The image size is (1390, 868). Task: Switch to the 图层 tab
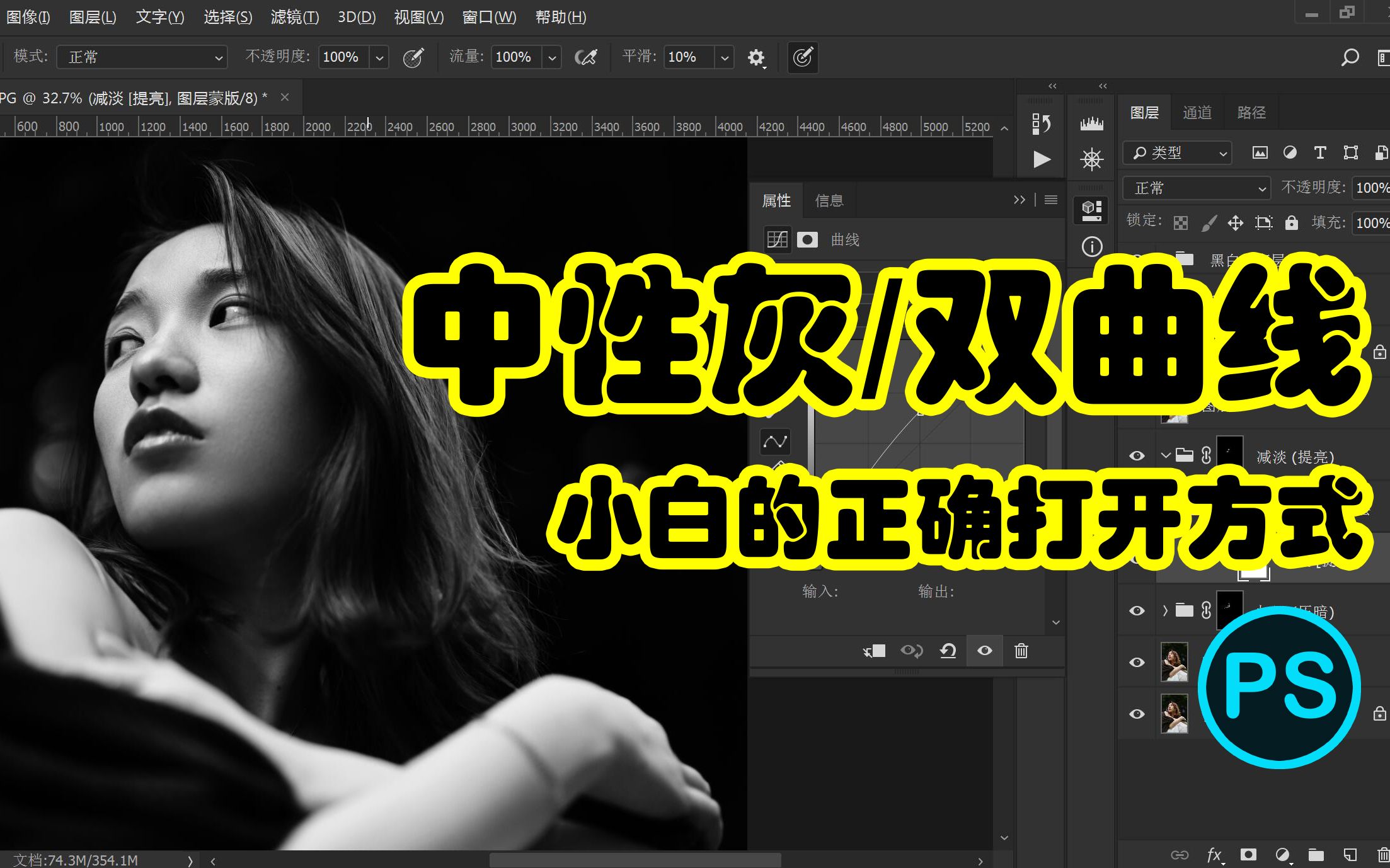[x=1144, y=113]
